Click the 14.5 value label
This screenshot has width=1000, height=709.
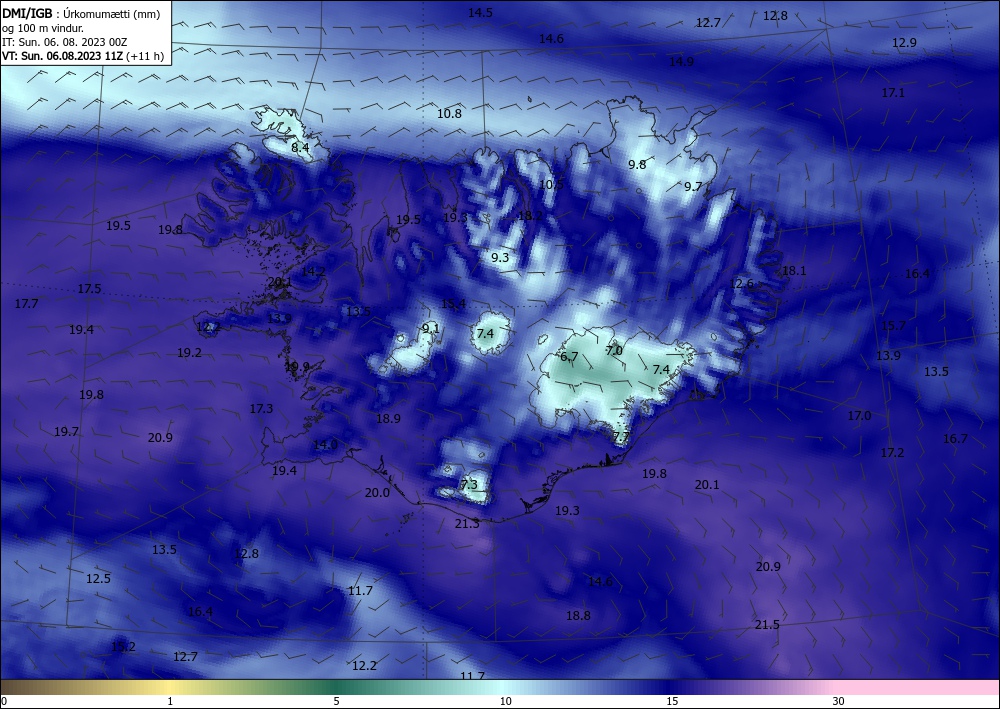(x=480, y=13)
